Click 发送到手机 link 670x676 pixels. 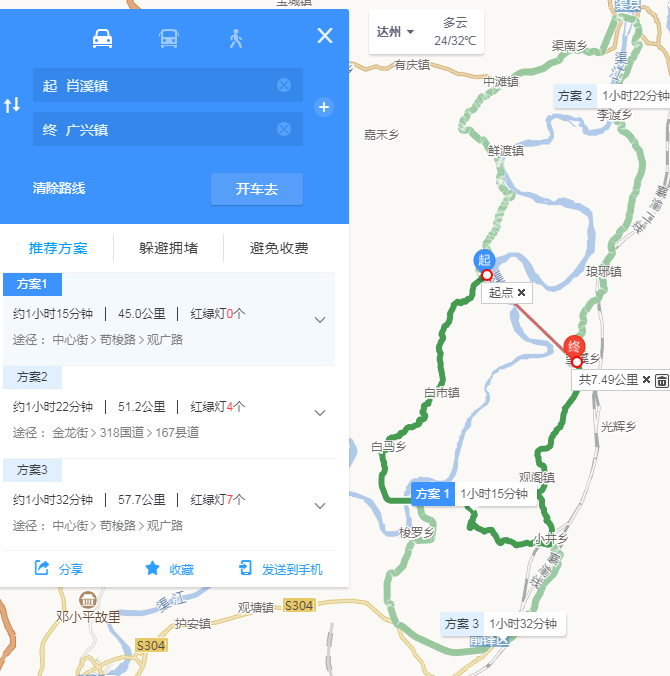click(x=281, y=569)
